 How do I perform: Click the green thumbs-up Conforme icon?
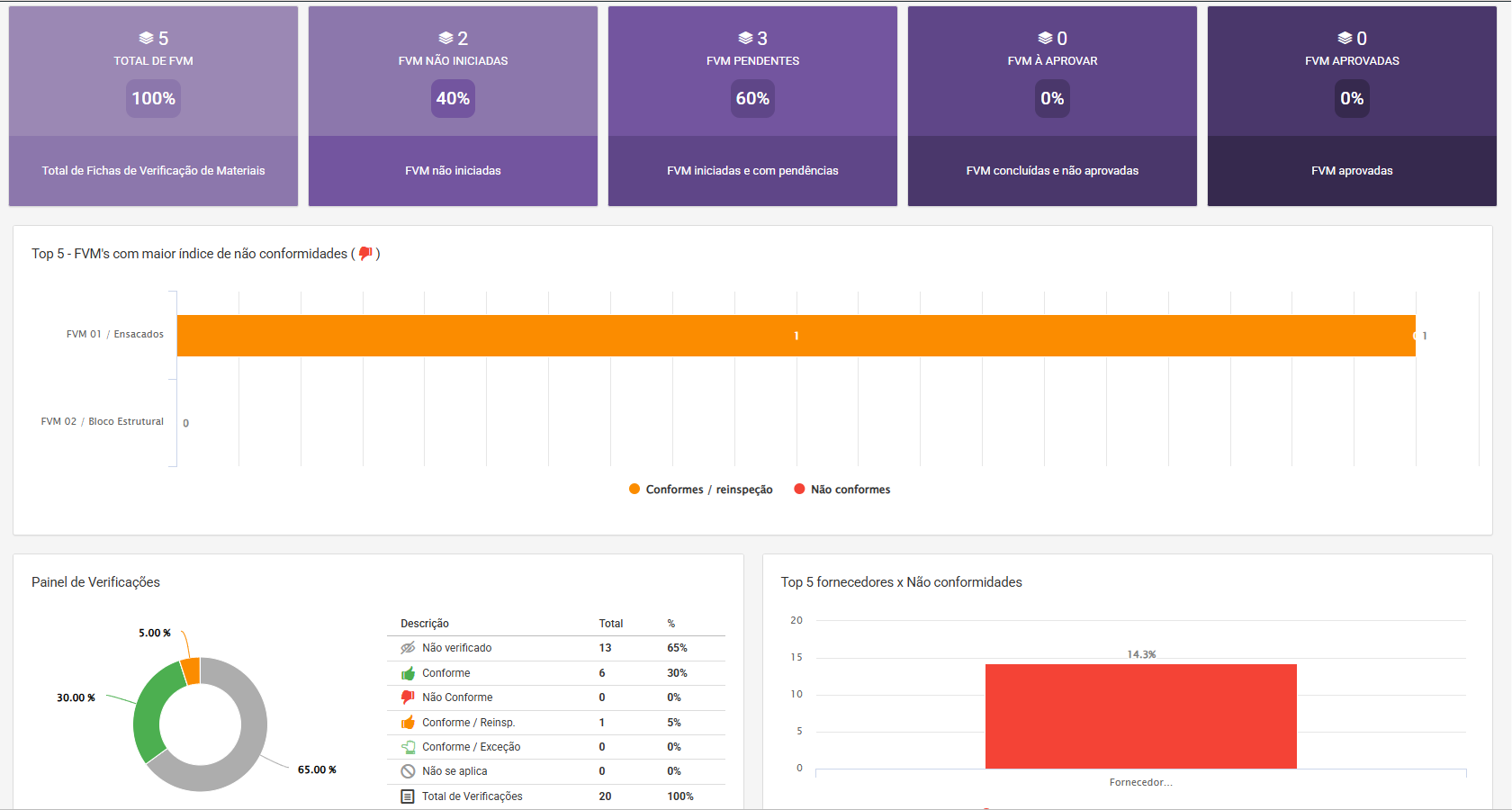(x=408, y=673)
